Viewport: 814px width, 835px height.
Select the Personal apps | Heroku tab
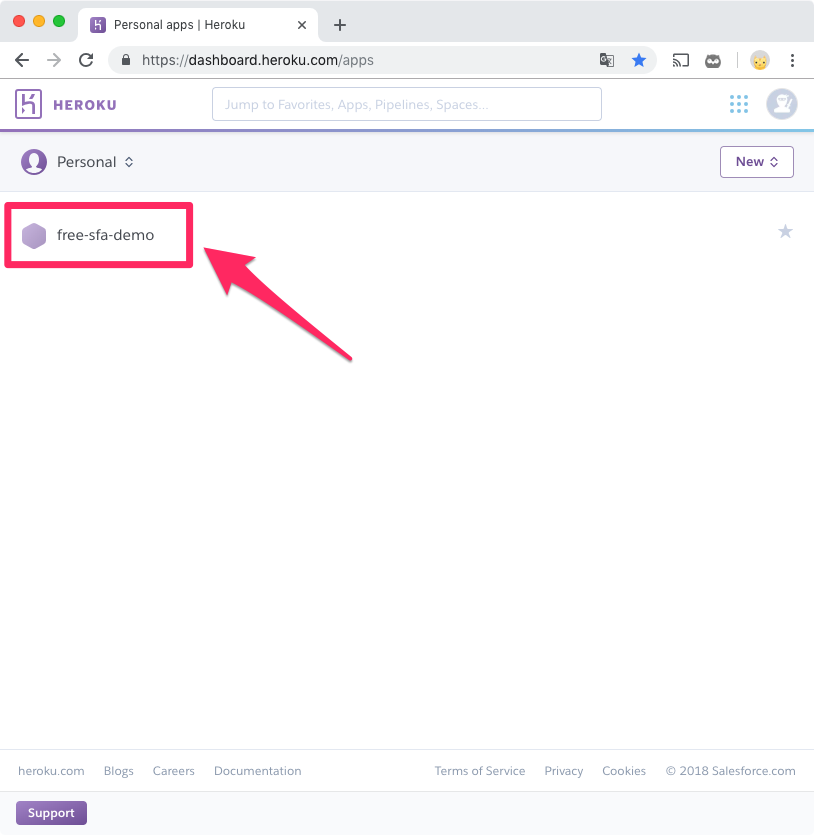(x=198, y=25)
